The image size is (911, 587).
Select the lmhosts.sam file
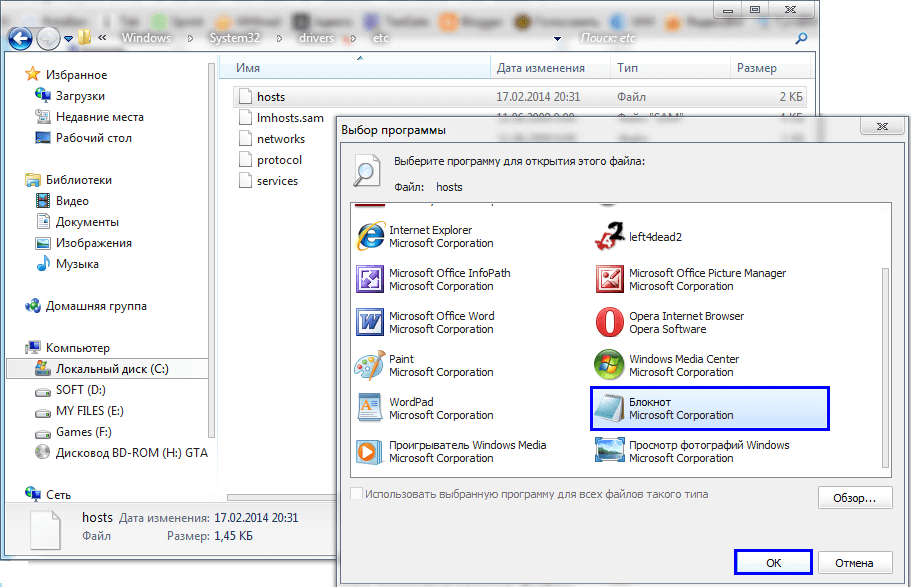point(282,118)
